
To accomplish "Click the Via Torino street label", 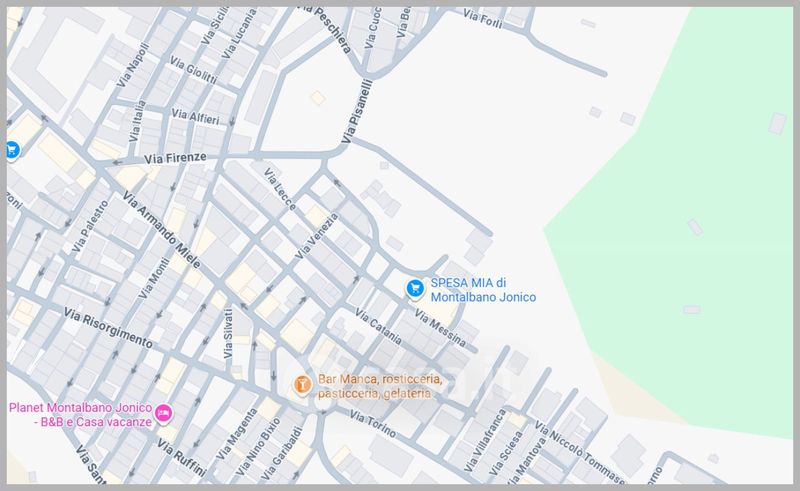I will [373, 427].
